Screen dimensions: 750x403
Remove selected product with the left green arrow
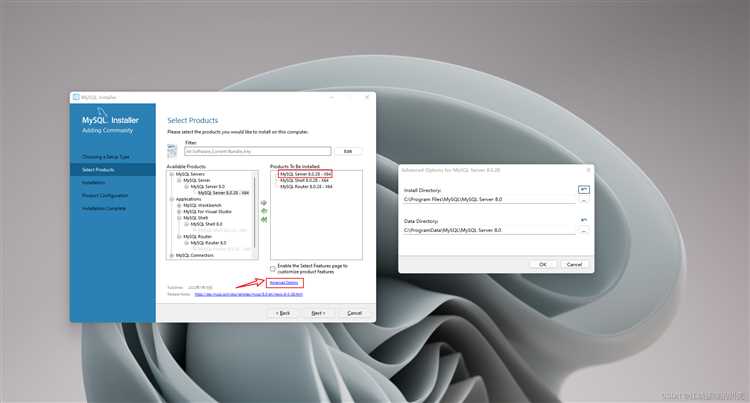pyautogui.click(x=264, y=211)
